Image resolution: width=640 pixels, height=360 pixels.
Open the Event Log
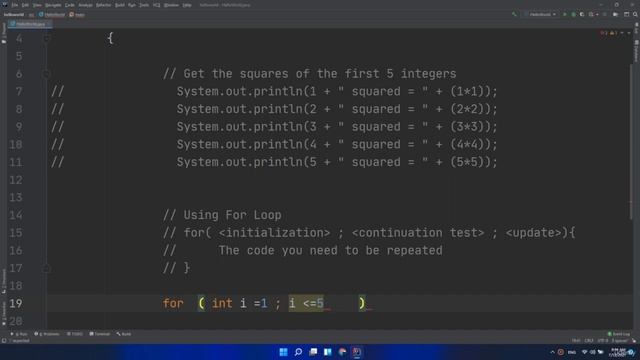(x=619, y=334)
